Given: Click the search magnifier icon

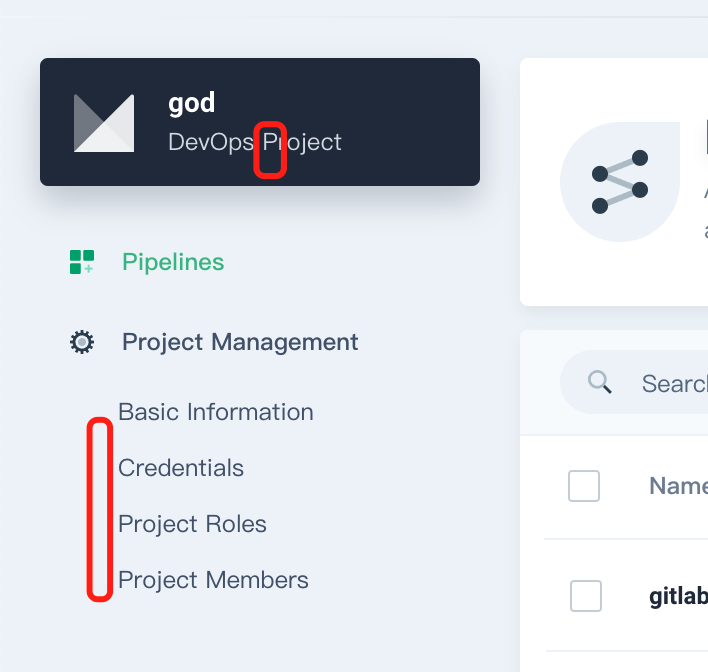Looking at the screenshot, I should 600,382.
